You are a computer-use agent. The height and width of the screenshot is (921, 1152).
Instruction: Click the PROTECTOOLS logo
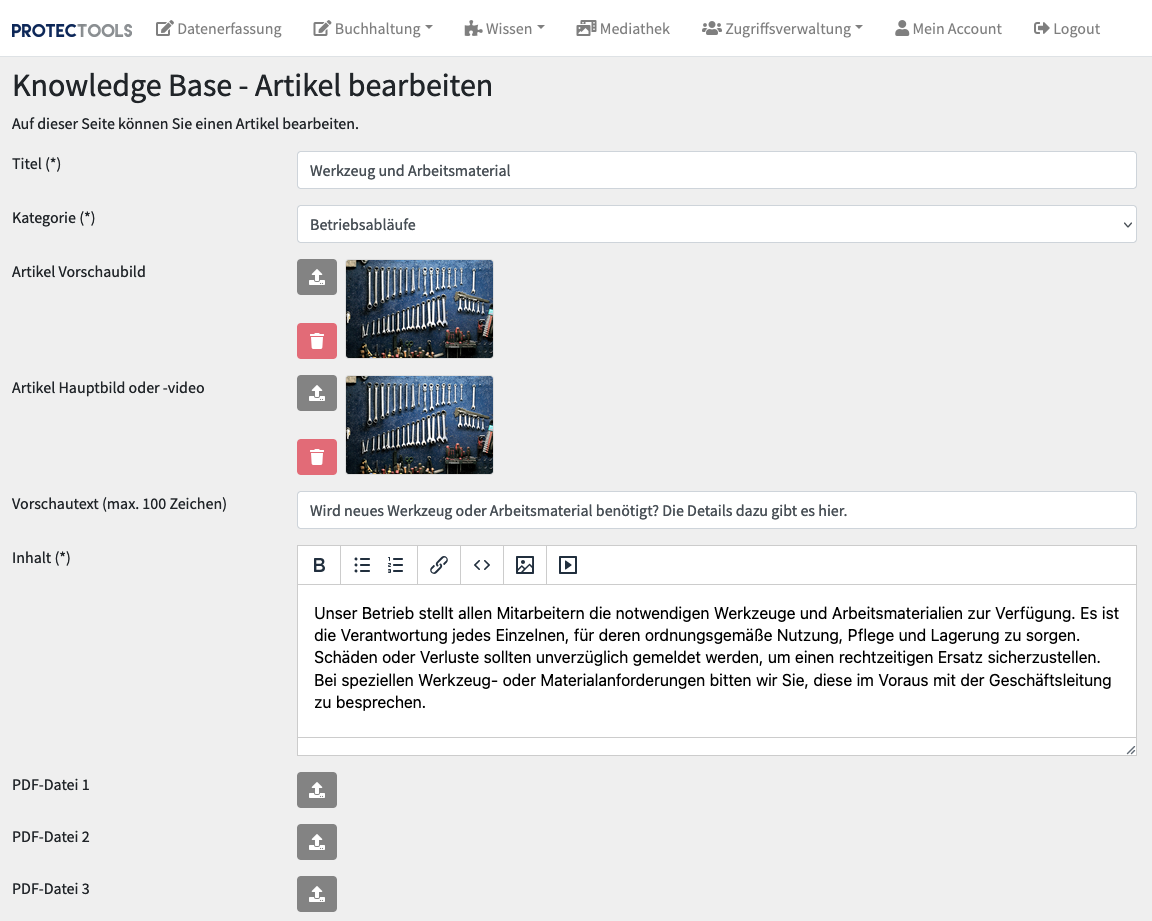72,29
